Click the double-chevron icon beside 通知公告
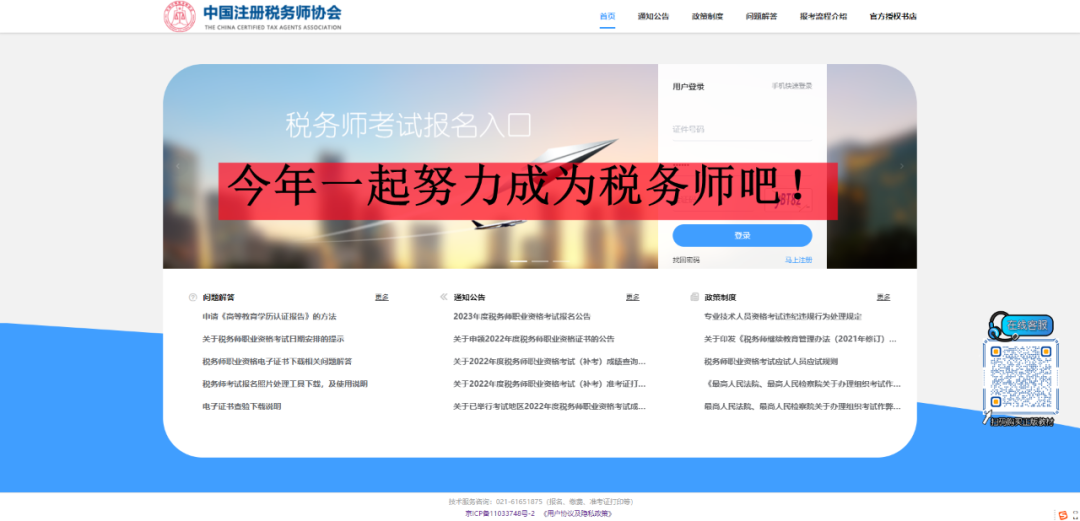1080x521 pixels. pos(444,297)
